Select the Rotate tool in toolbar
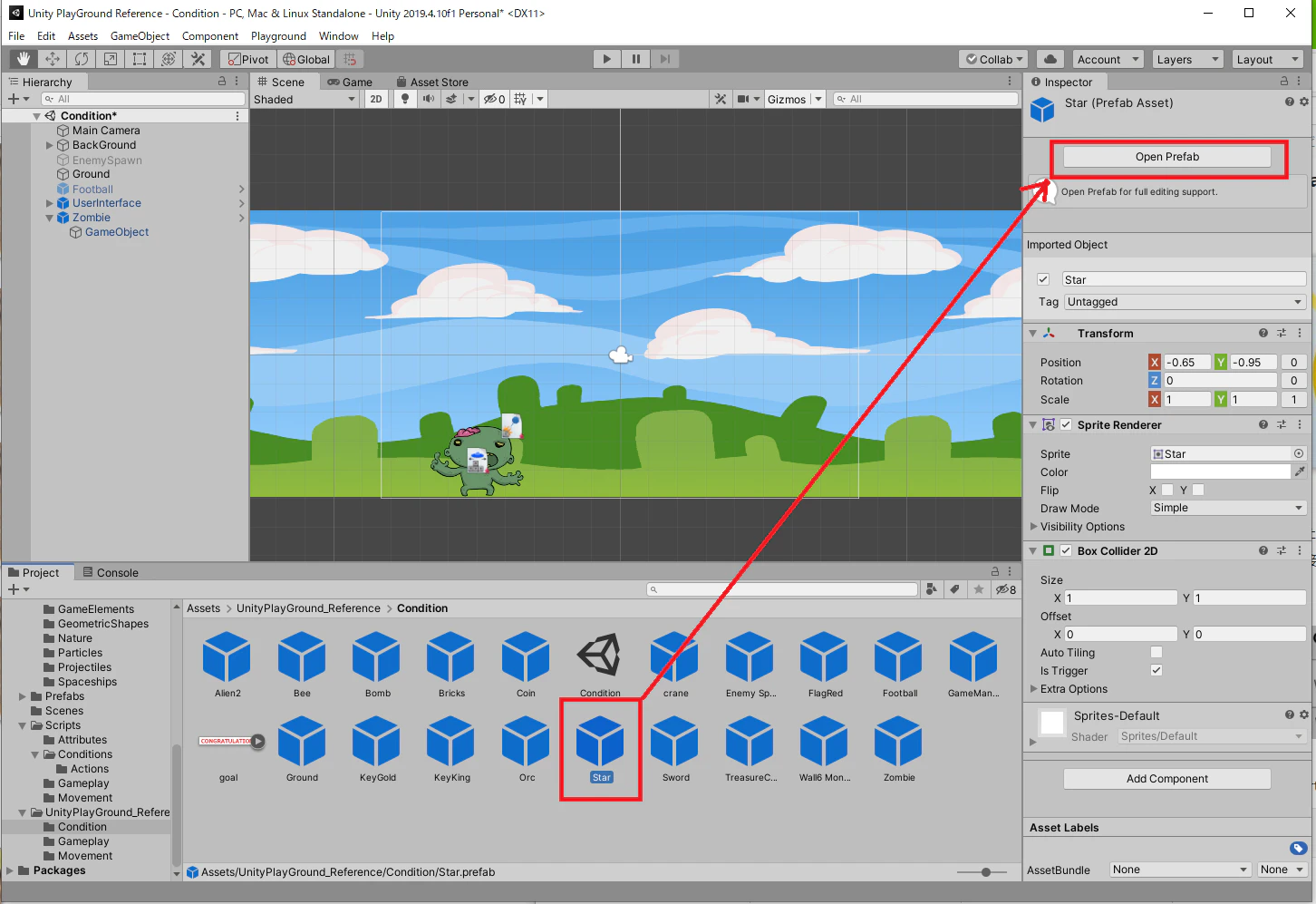1316x904 pixels. click(x=82, y=59)
